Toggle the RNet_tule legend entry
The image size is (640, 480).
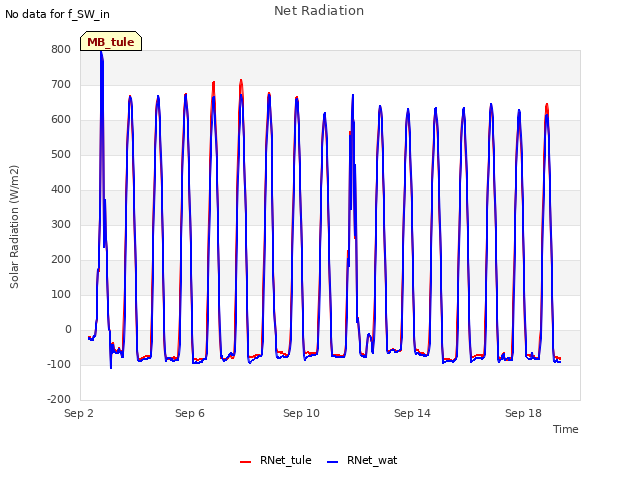tap(276, 460)
